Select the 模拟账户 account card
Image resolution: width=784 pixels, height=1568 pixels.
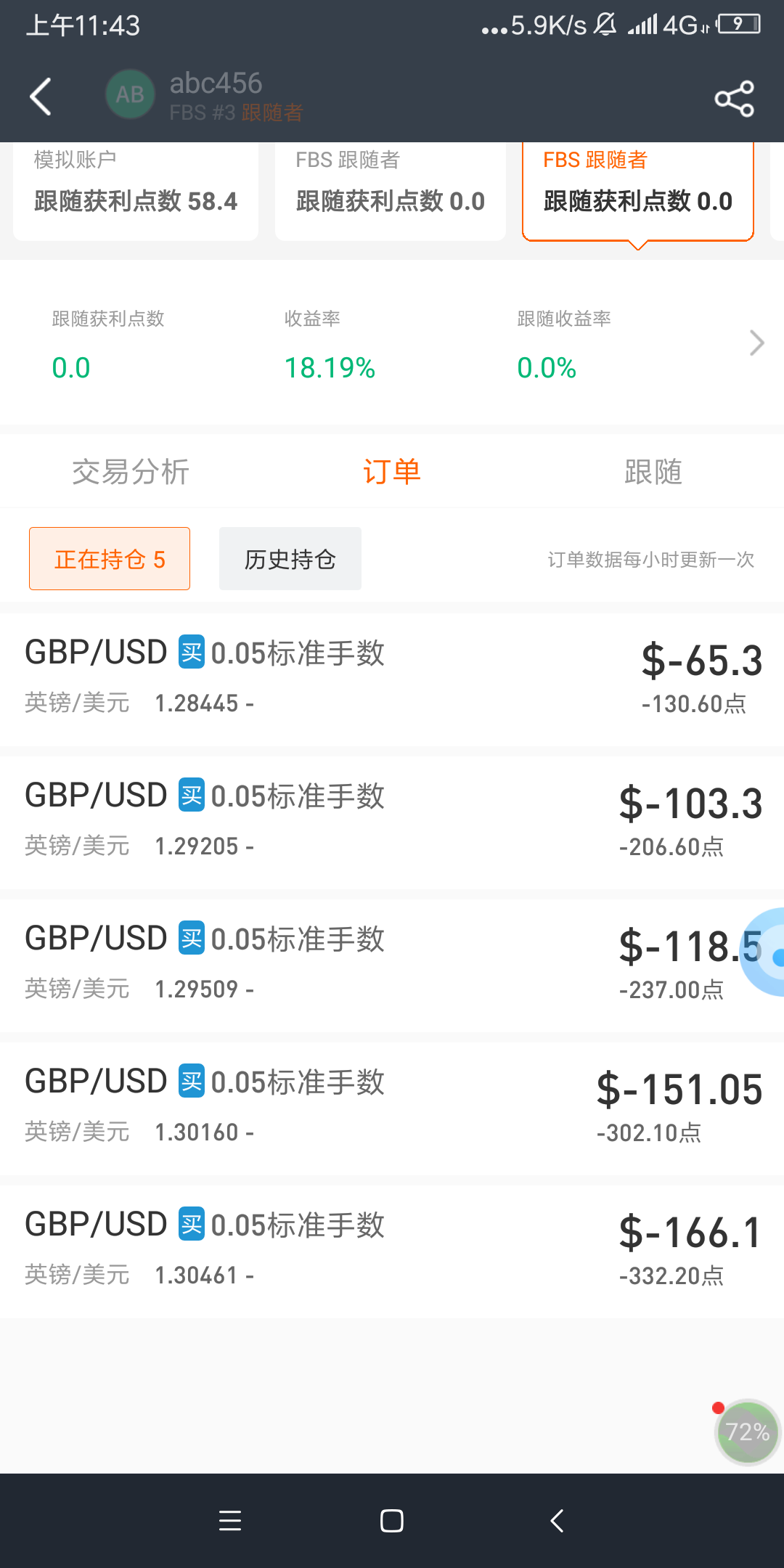click(x=136, y=190)
